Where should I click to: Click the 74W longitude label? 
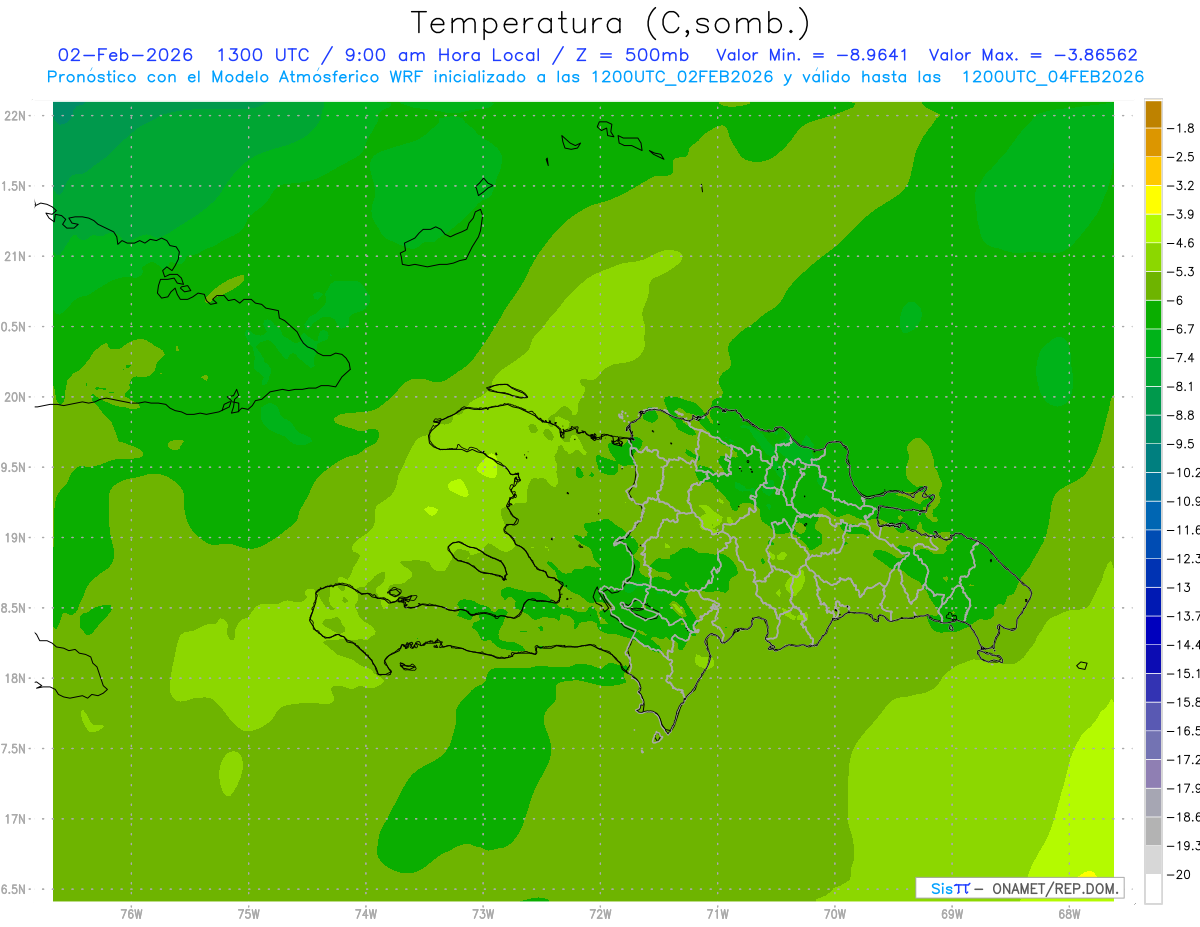point(365,914)
